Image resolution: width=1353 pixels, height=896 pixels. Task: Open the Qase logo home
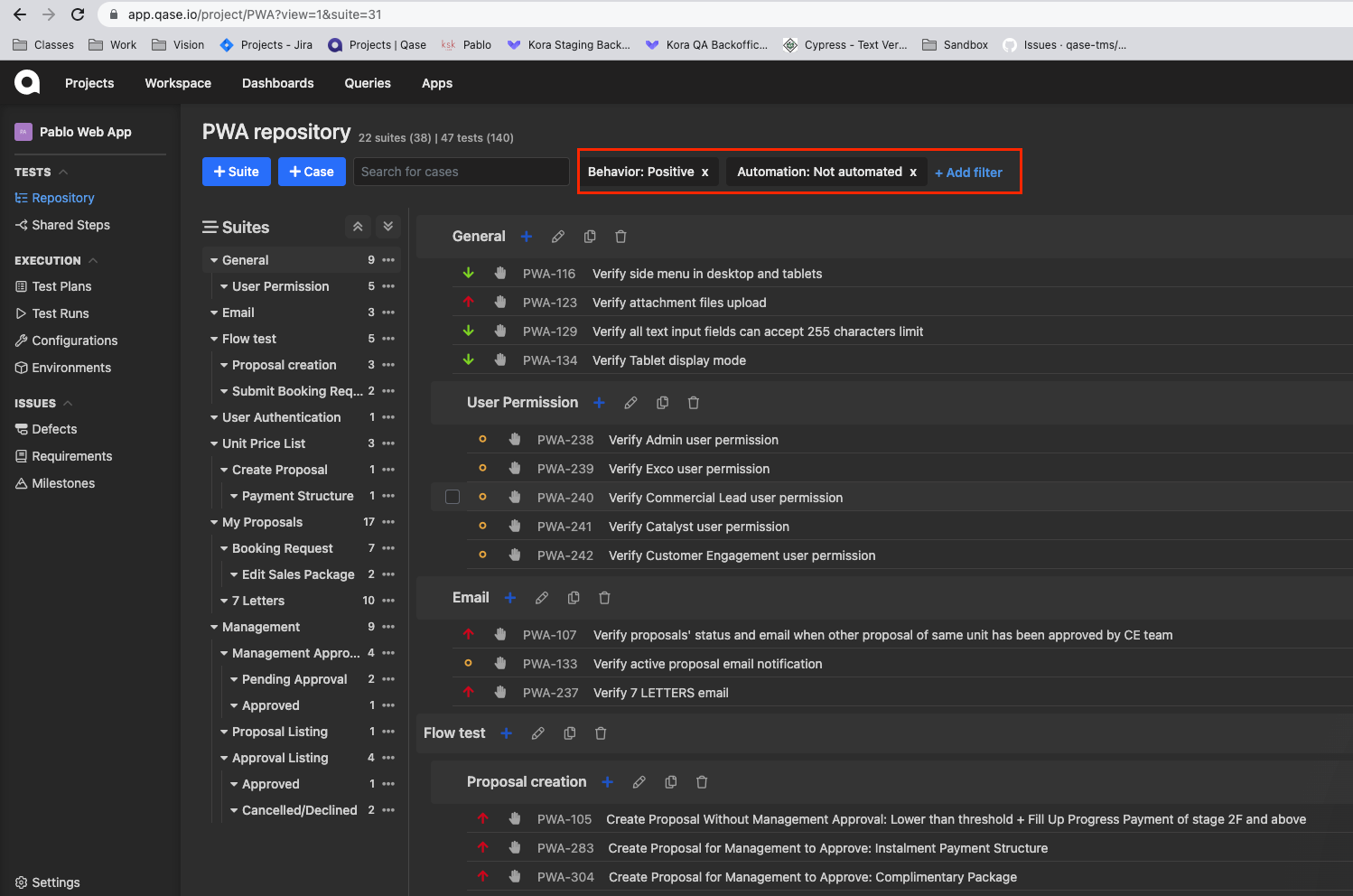coord(27,83)
